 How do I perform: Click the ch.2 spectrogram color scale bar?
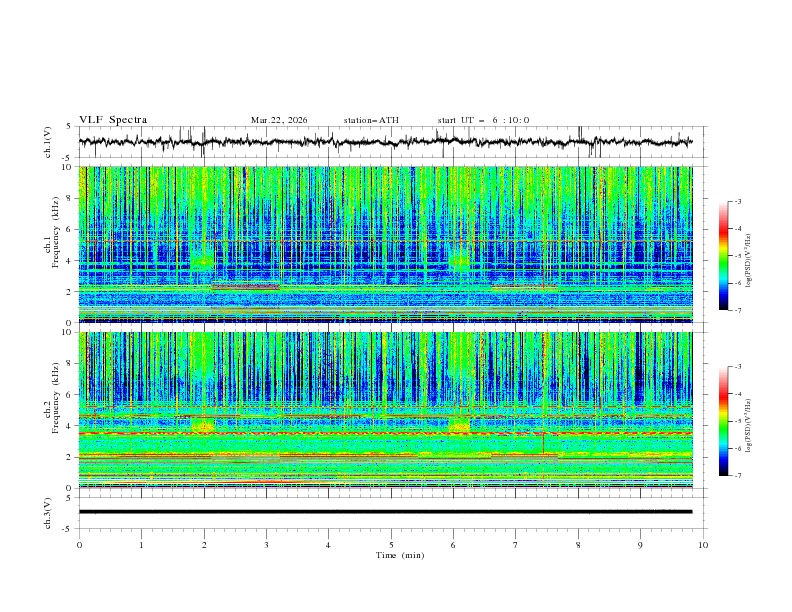click(723, 421)
